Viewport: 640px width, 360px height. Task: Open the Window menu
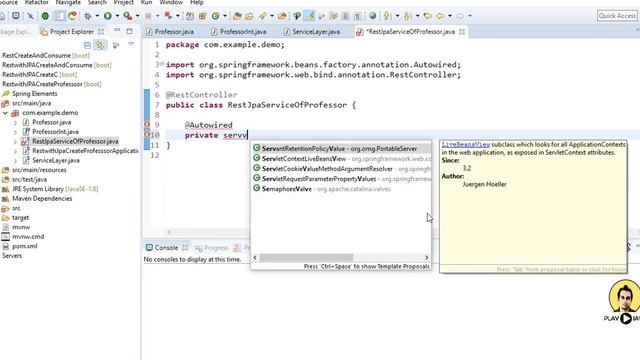coord(171,2)
